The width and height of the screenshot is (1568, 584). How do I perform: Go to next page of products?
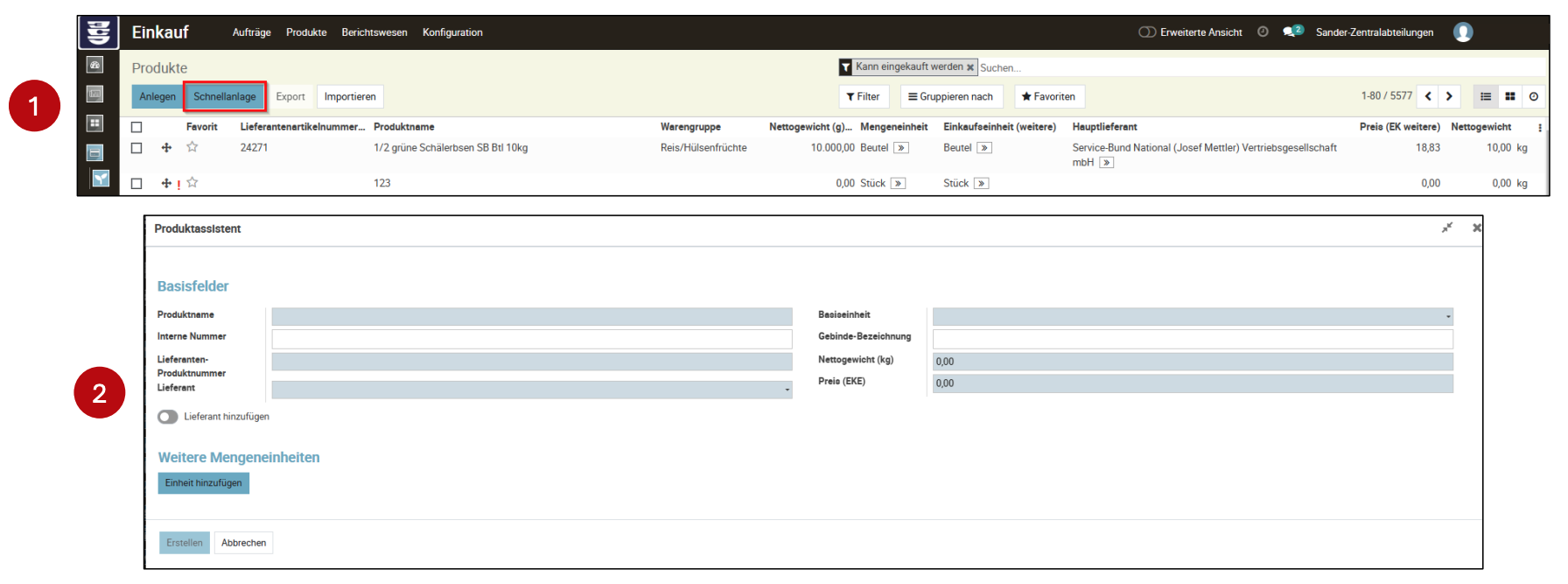(x=1449, y=96)
